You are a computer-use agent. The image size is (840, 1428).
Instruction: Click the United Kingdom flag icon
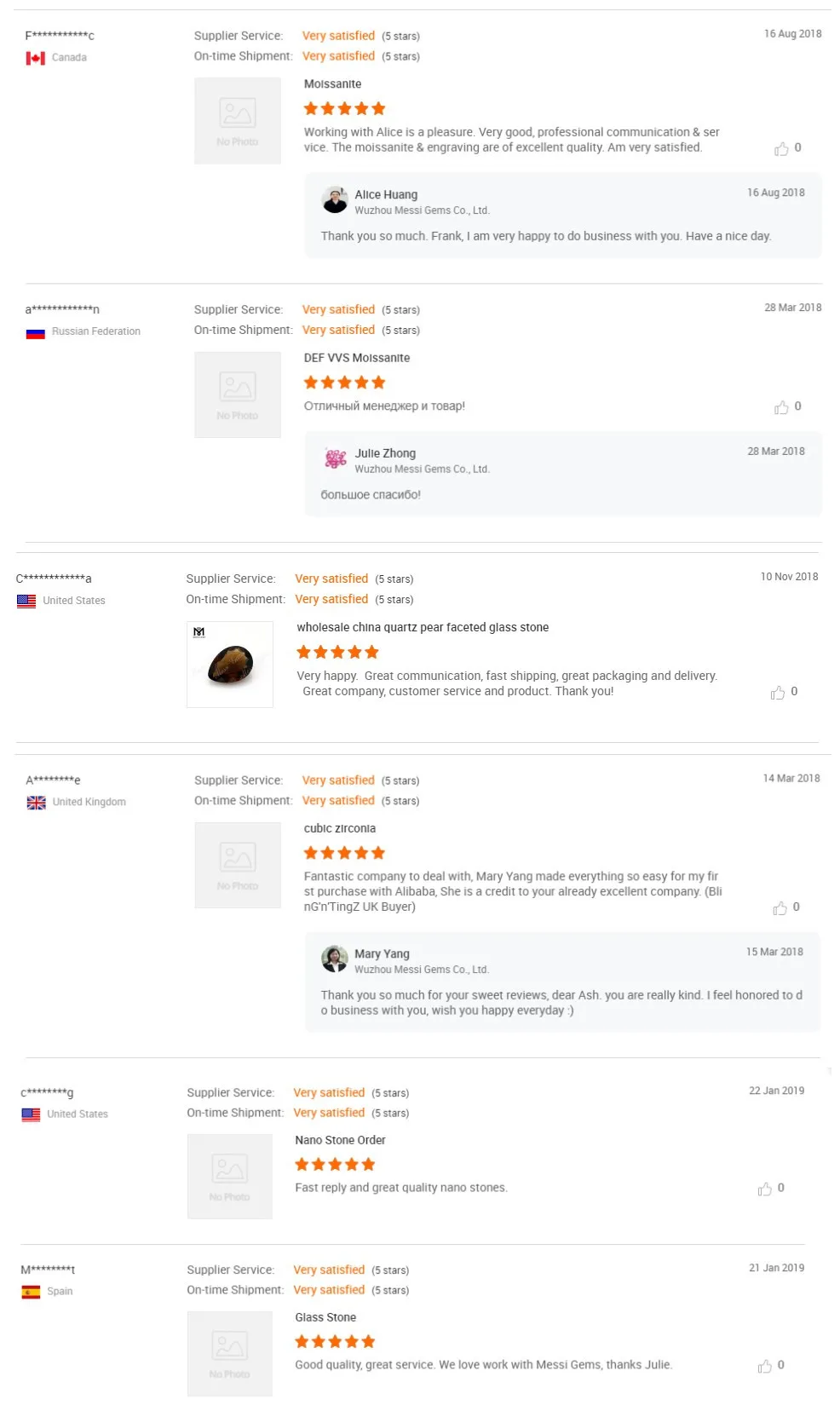click(37, 803)
